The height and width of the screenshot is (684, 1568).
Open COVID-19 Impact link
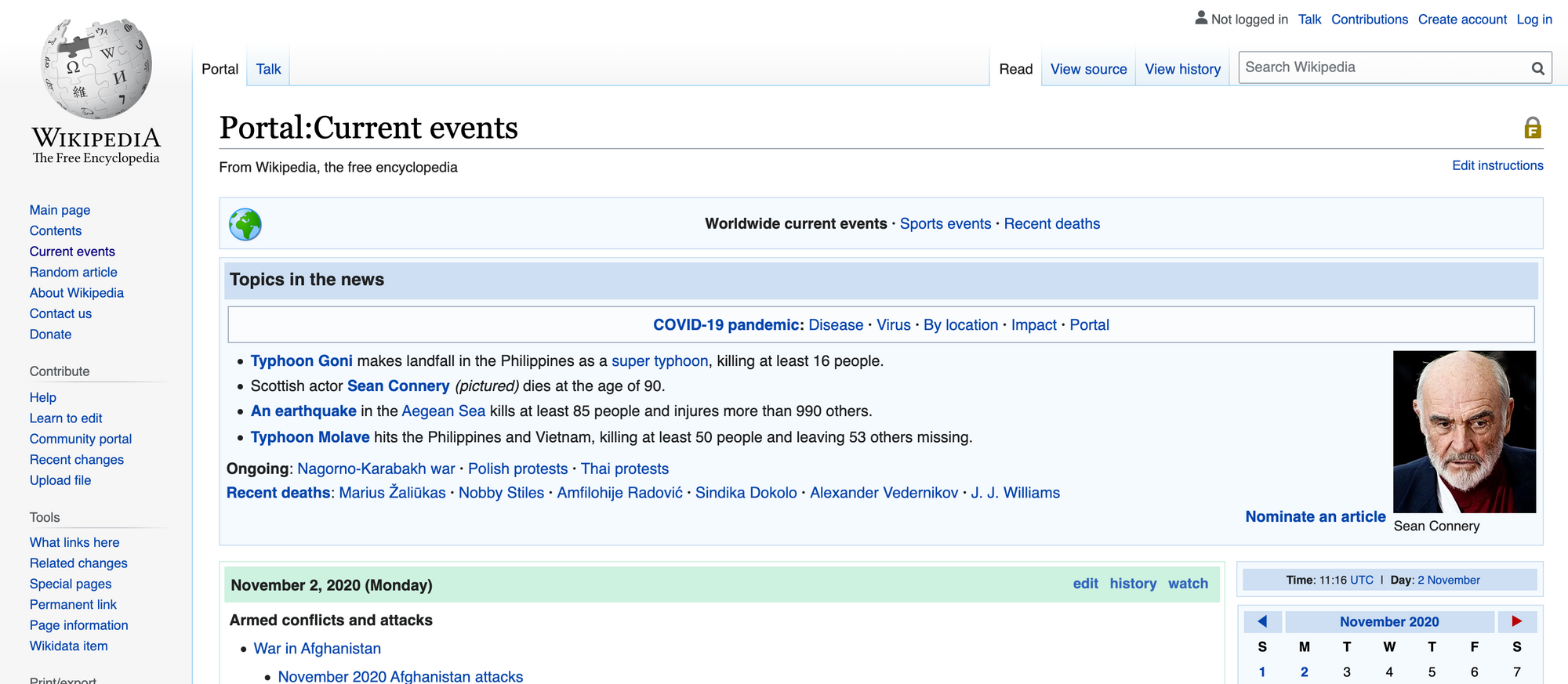click(x=1034, y=324)
